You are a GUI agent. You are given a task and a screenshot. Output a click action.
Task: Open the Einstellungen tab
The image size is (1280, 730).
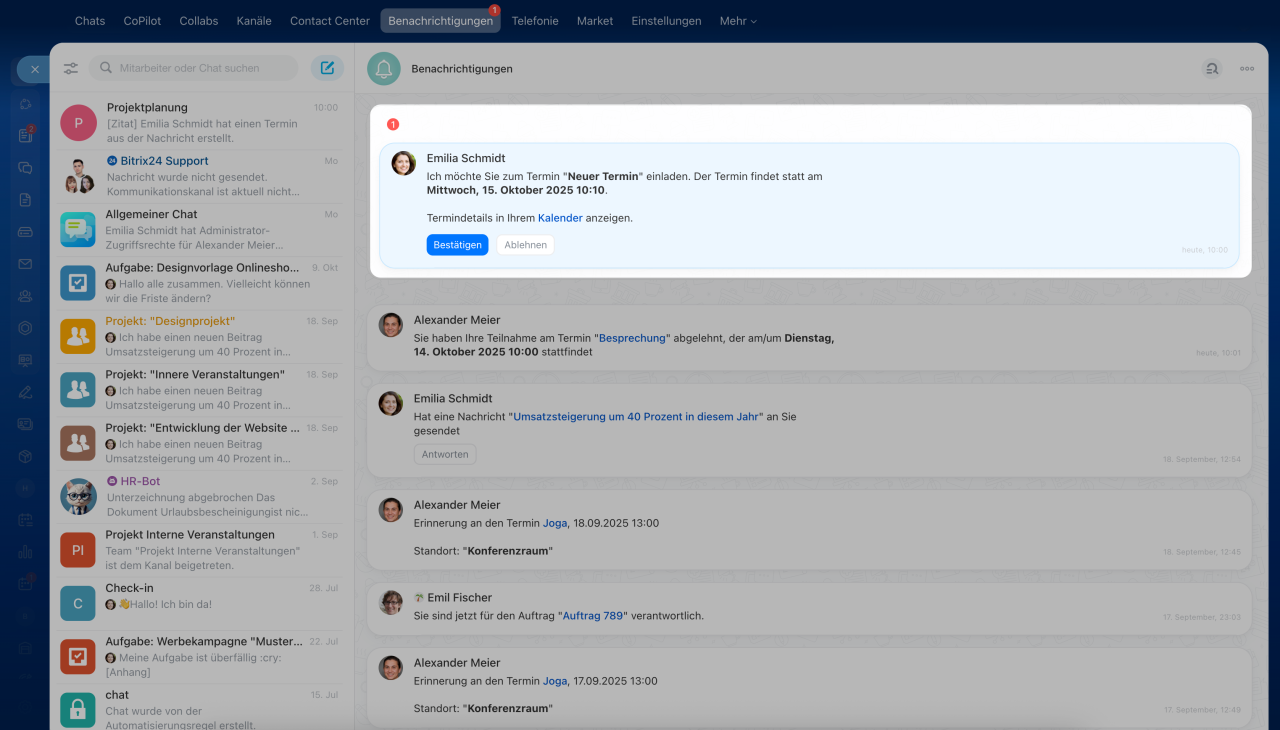point(666,21)
